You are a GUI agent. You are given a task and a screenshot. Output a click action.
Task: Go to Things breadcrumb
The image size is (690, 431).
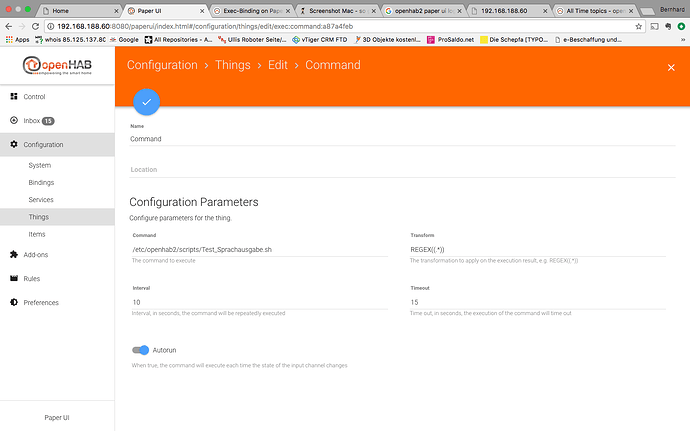coord(233,65)
